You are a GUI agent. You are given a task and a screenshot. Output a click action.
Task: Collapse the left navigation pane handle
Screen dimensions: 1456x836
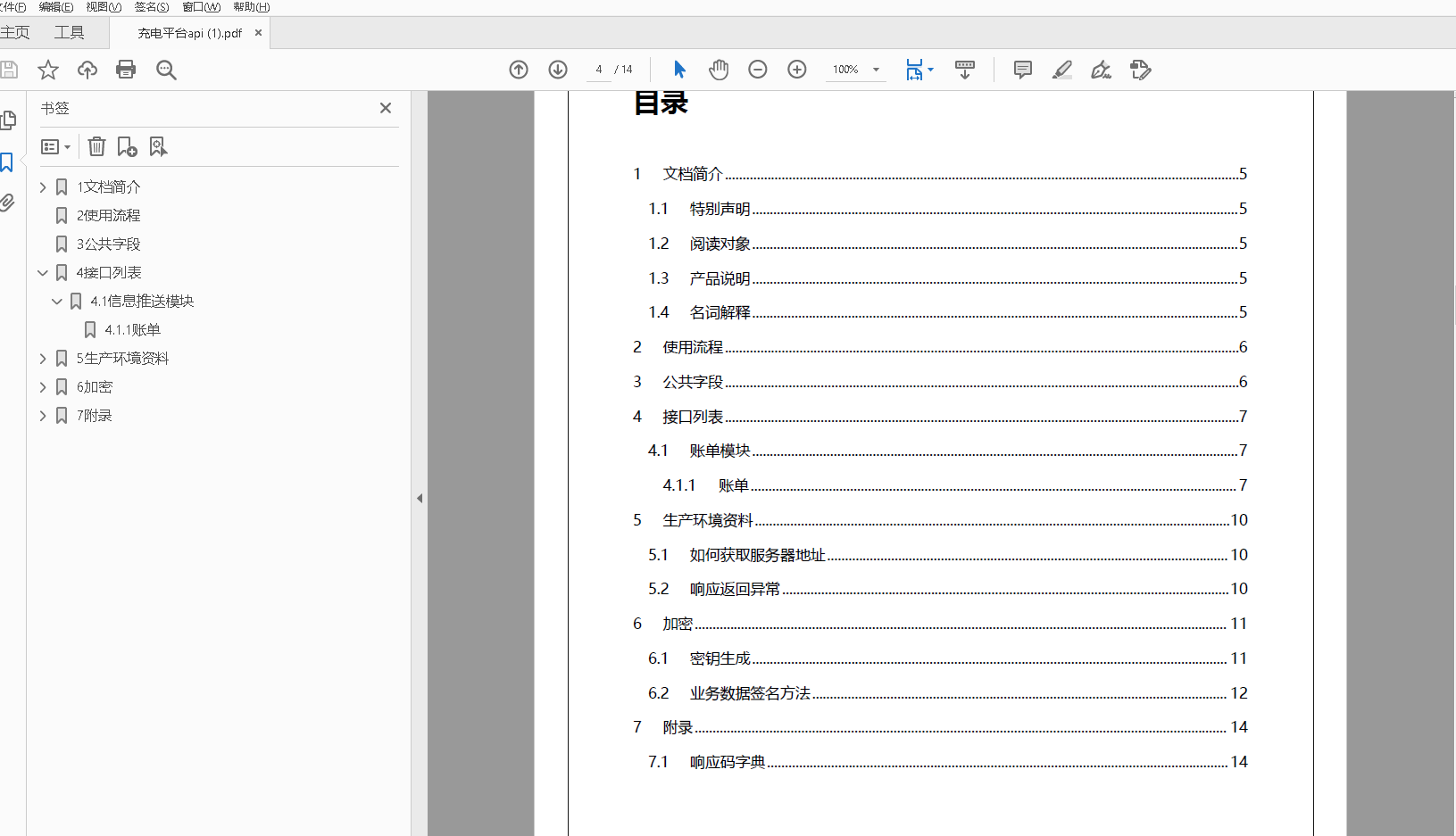(420, 499)
